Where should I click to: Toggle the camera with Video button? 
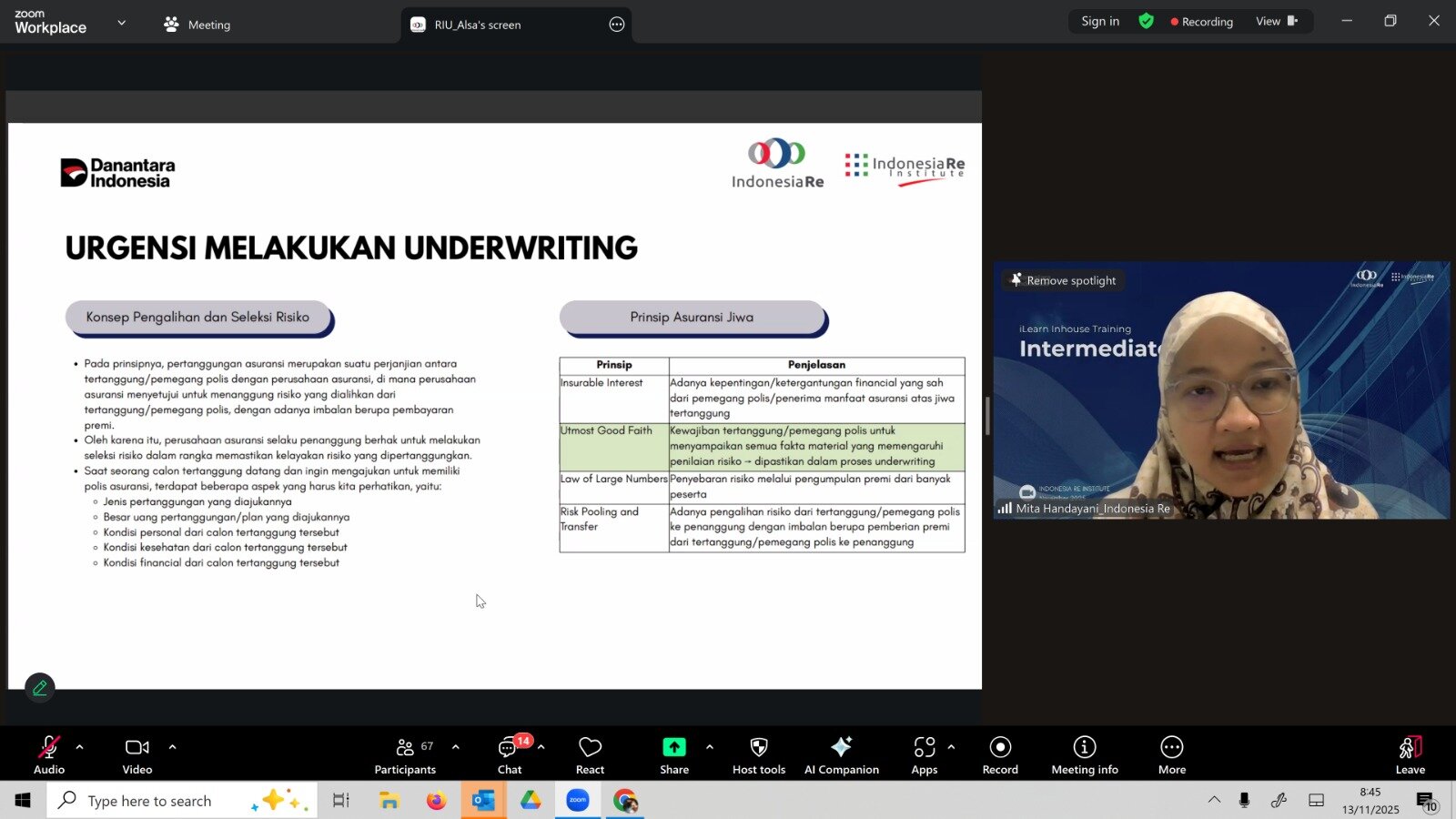coord(137,754)
